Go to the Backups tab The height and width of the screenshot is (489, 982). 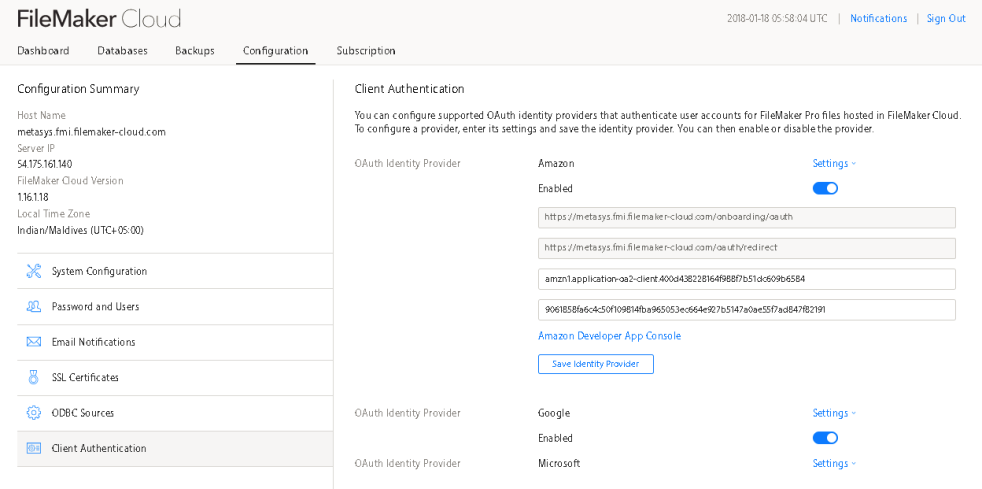[195, 51]
